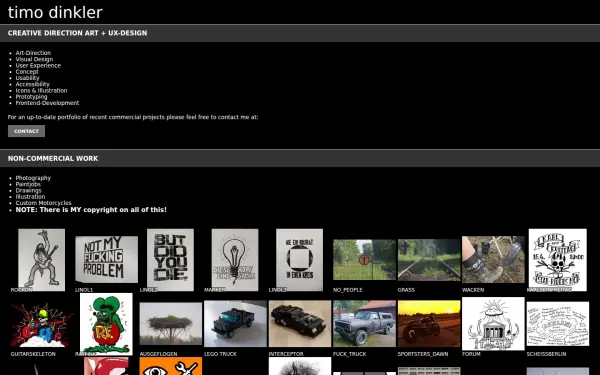This screenshot has height=375, width=600.
Task: Click the 'Usability' list item
Action: click(x=28, y=78)
